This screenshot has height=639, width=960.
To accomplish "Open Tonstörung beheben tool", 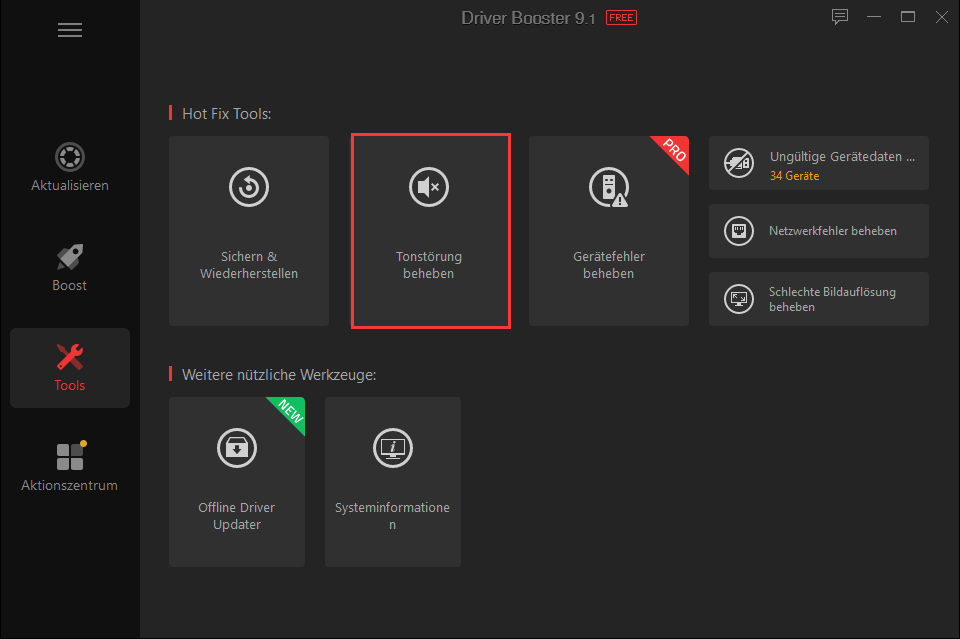I will pos(430,231).
